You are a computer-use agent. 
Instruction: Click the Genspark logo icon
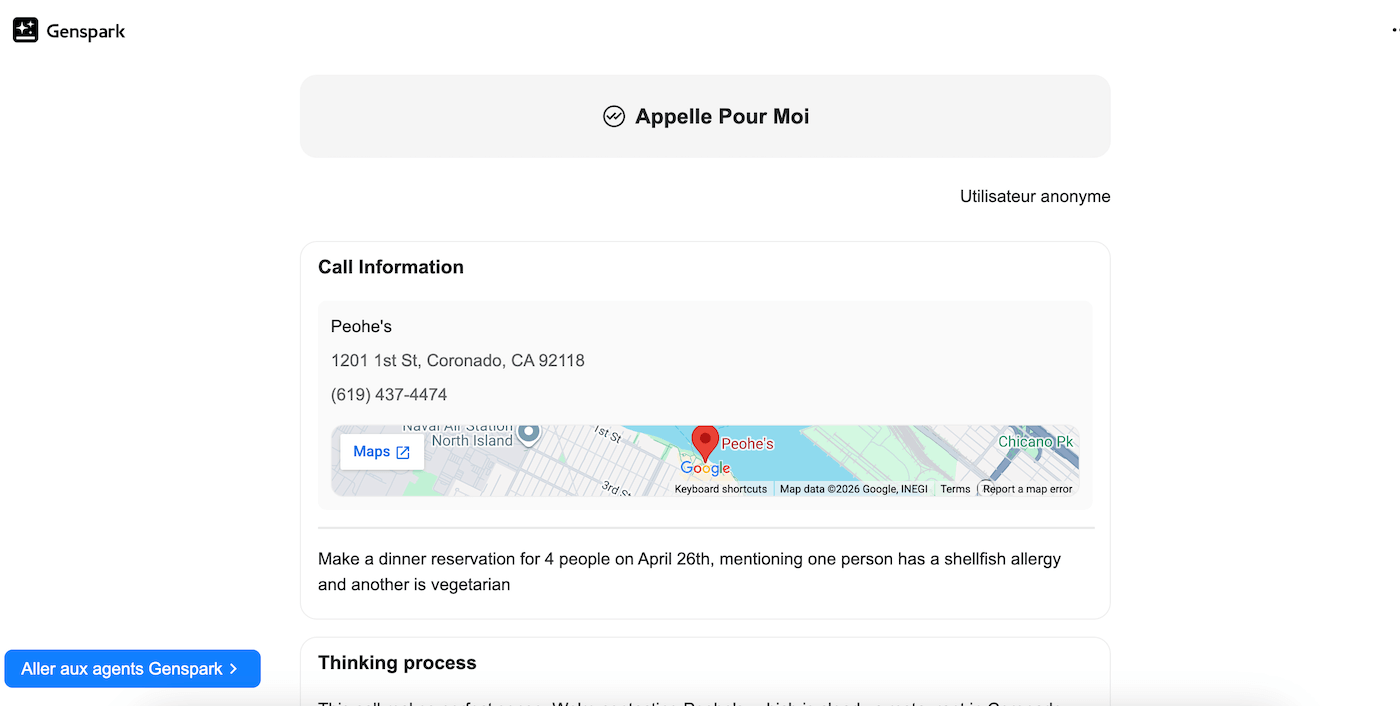25,31
